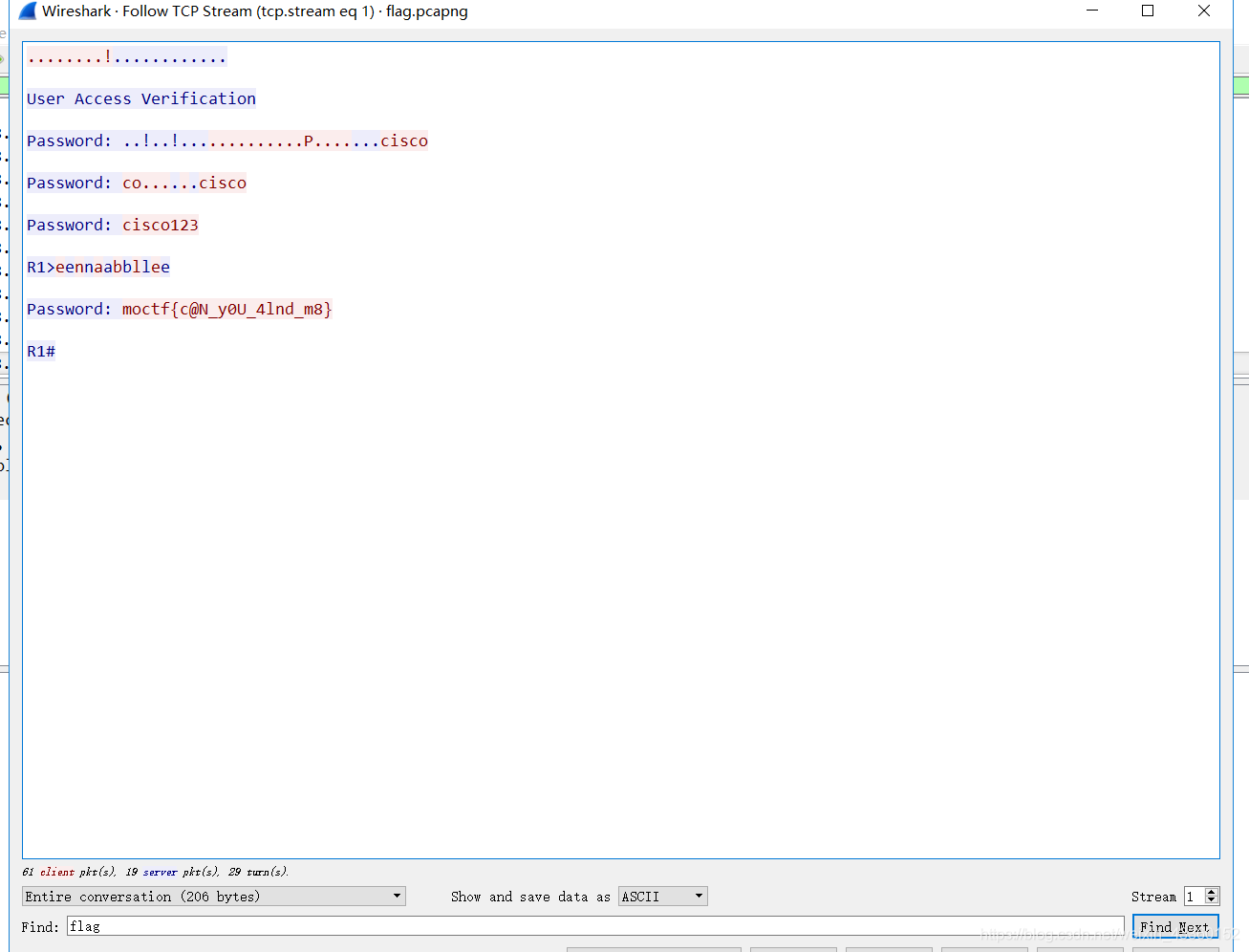
Task: Click the 'Show and save data as' label
Action: [x=530, y=897]
